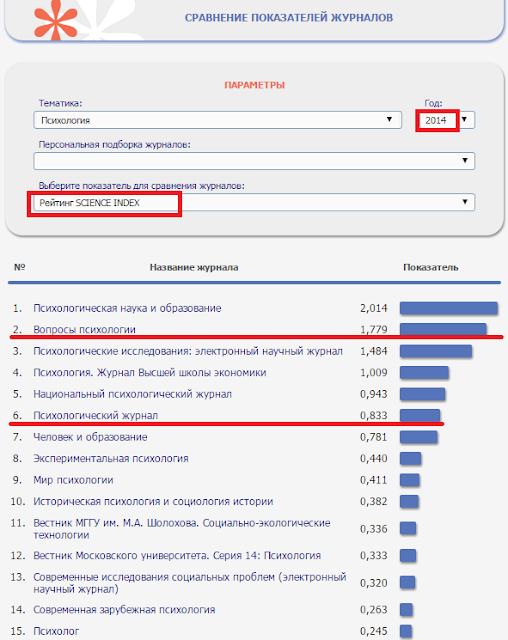The height and width of the screenshot is (640, 508).
Task: Click the № column header
Action: point(20,267)
